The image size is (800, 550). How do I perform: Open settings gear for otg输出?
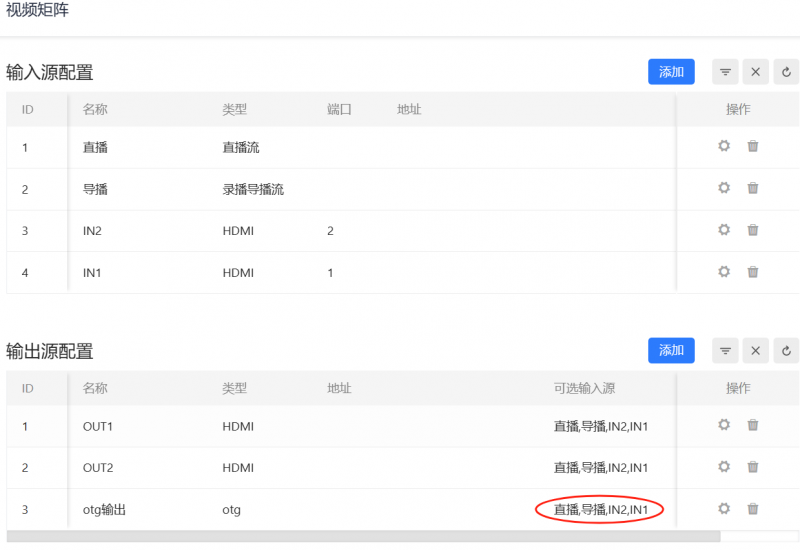pyautogui.click(x=724, y=509)
